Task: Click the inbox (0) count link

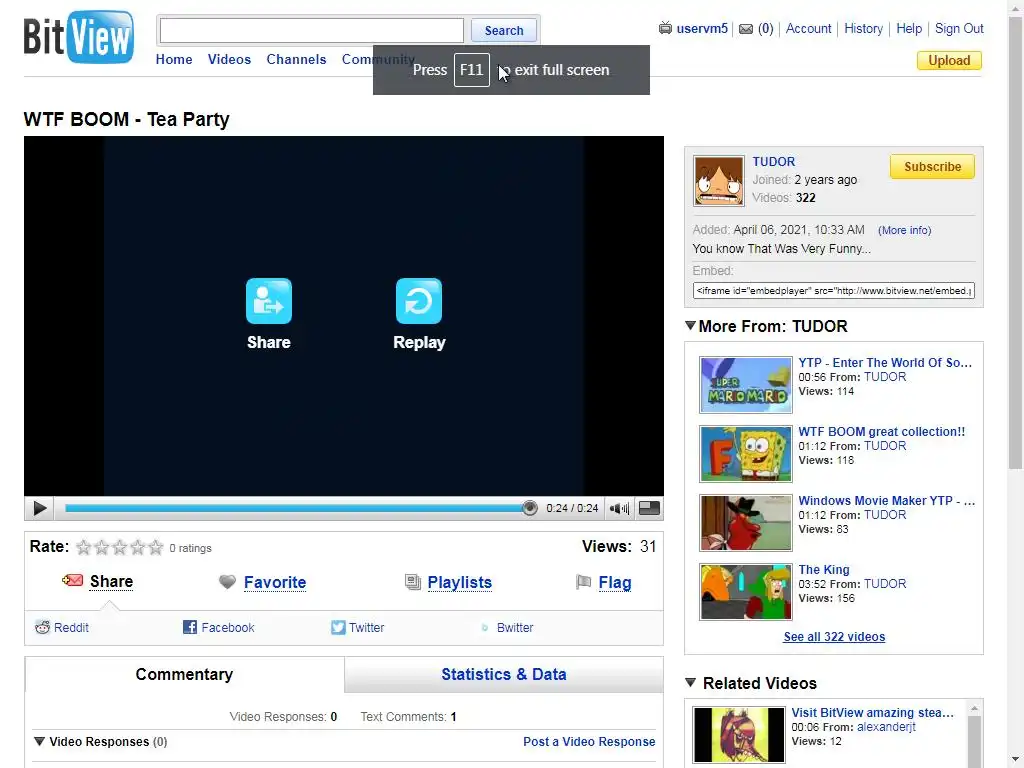Action: (765, 29)
